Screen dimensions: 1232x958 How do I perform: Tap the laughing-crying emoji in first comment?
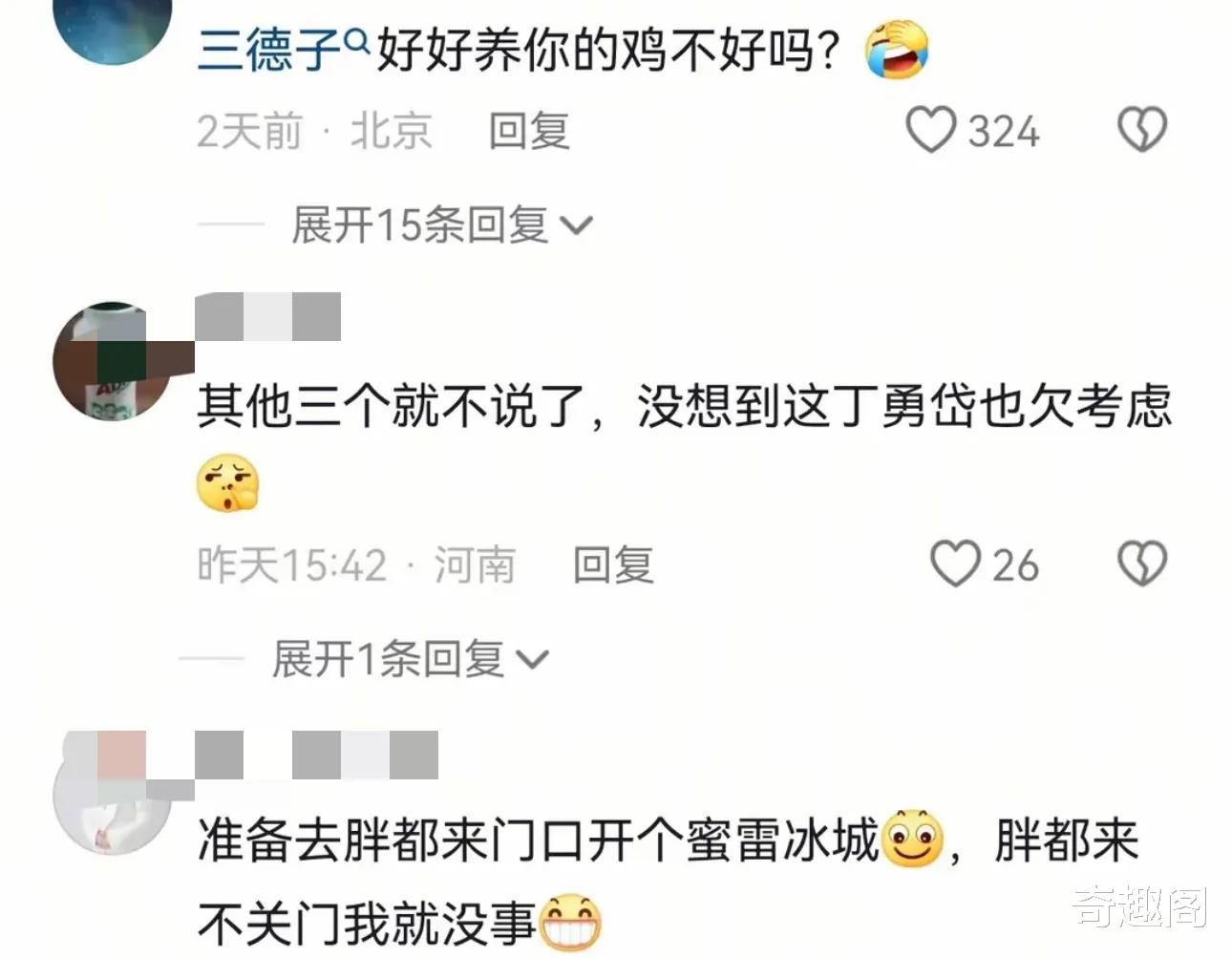[897, 50]
